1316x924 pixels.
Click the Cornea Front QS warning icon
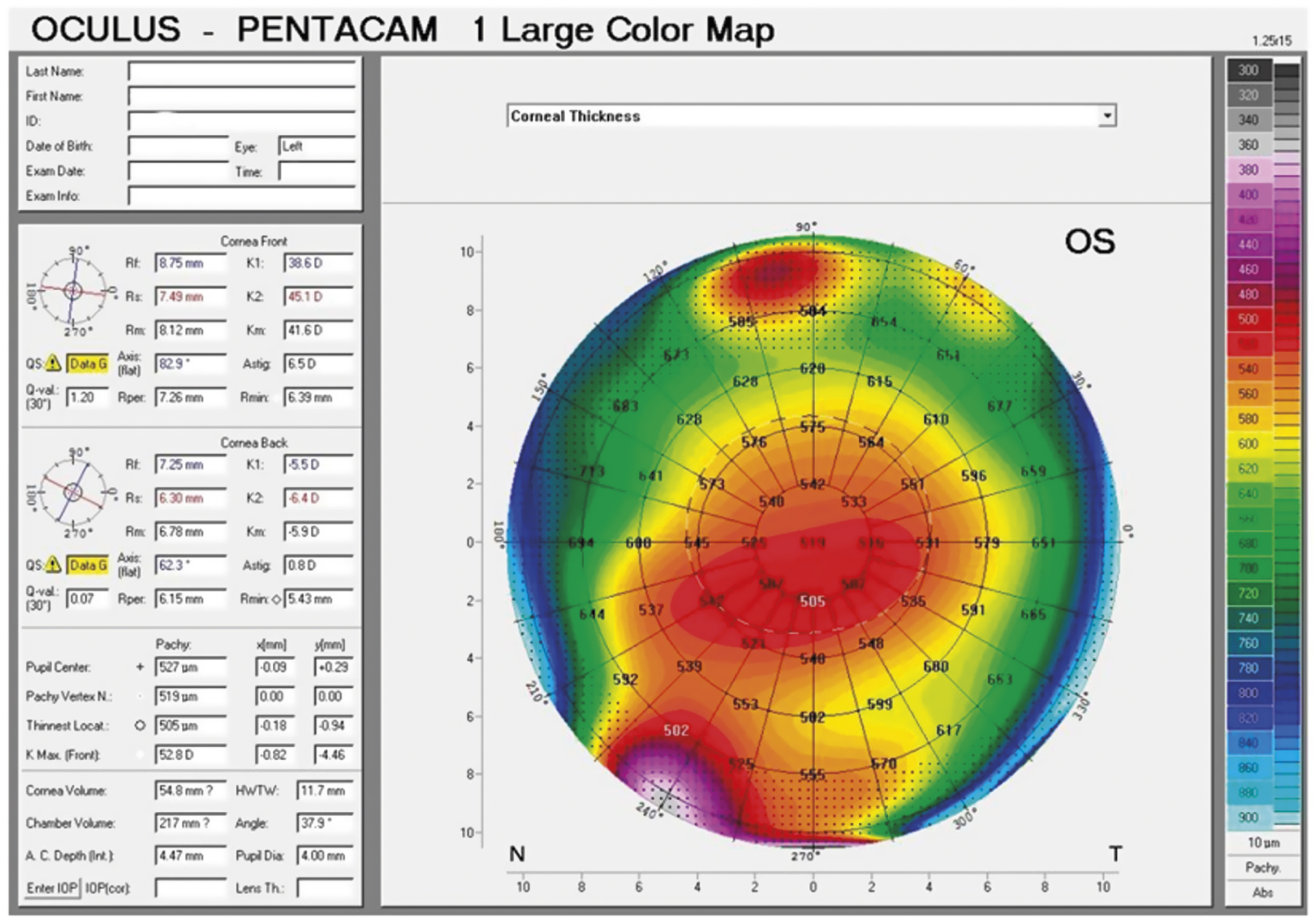tap(54, 364)
